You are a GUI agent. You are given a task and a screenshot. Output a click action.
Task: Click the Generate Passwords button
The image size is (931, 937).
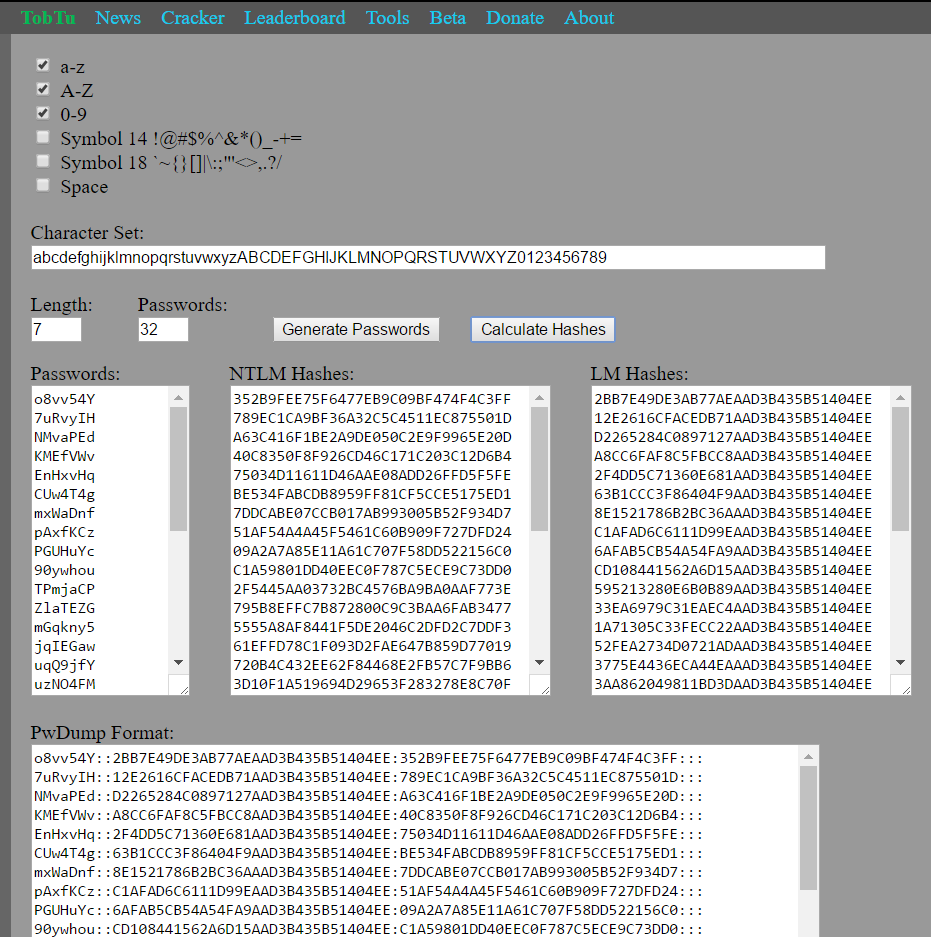click(356, 329)
